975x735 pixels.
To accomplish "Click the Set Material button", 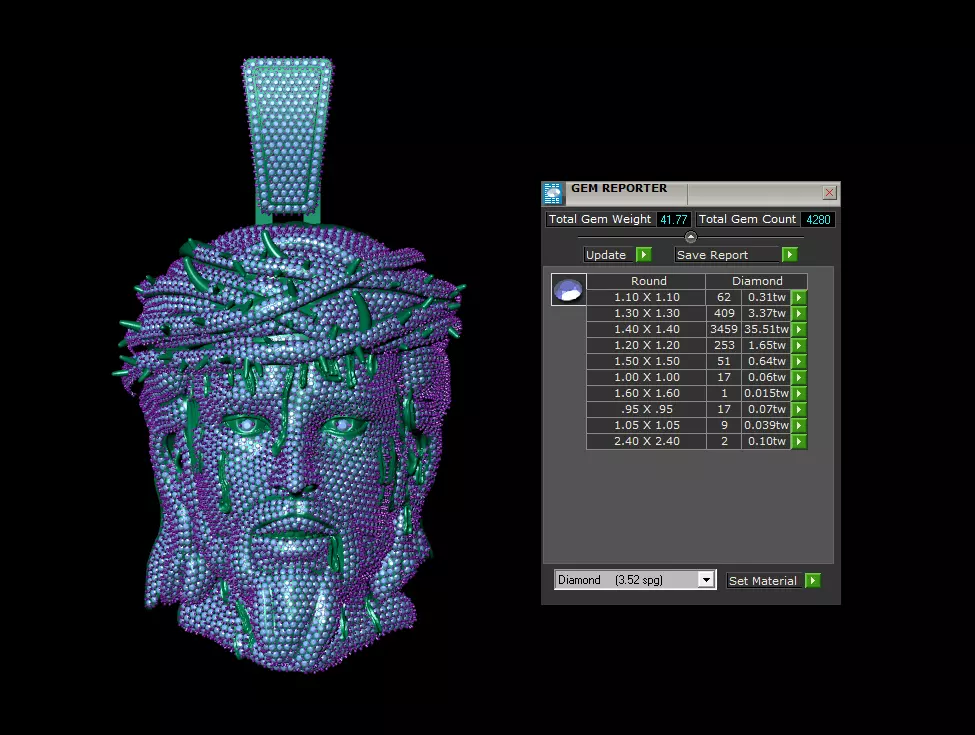I will [765, 581].
